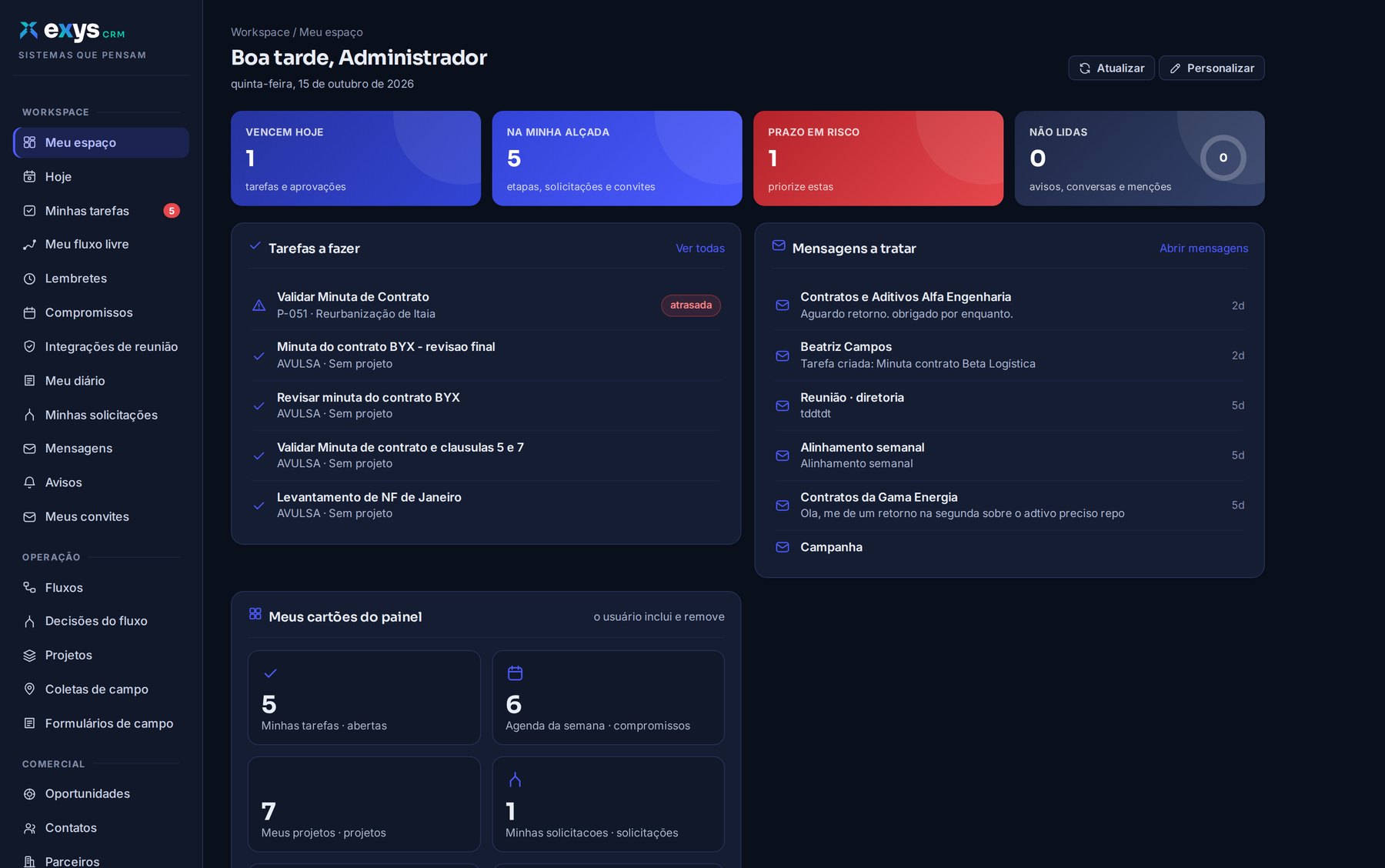Click the calendar icon beside Hoje
Viewport: 1385px width, 868px height.
coord(29,177)
